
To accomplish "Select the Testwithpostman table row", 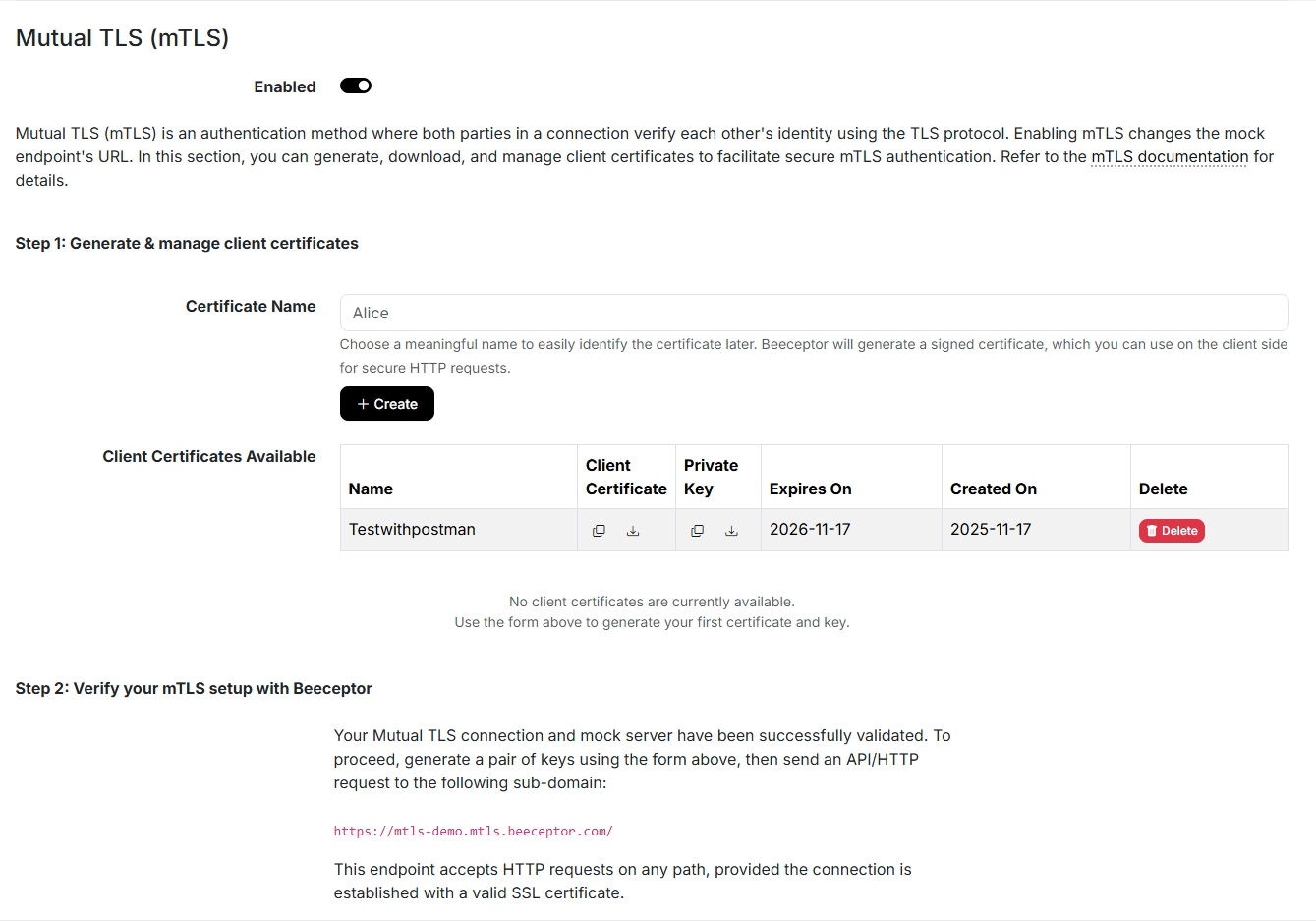I will pos(458,530).
